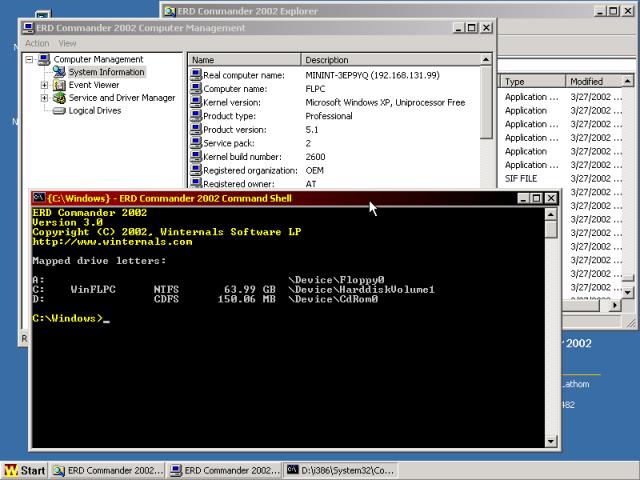Expand the Event Viewer node
640x480 pixels.
point(44,85)
